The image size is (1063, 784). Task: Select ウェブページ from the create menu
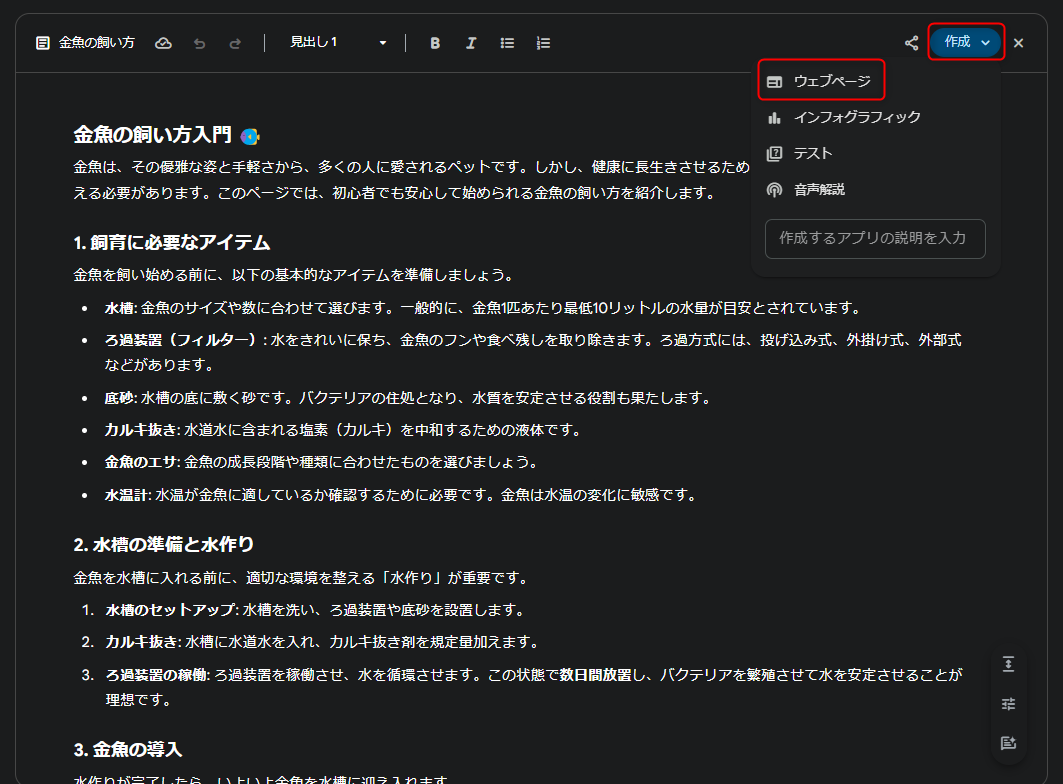coord(822,81)
